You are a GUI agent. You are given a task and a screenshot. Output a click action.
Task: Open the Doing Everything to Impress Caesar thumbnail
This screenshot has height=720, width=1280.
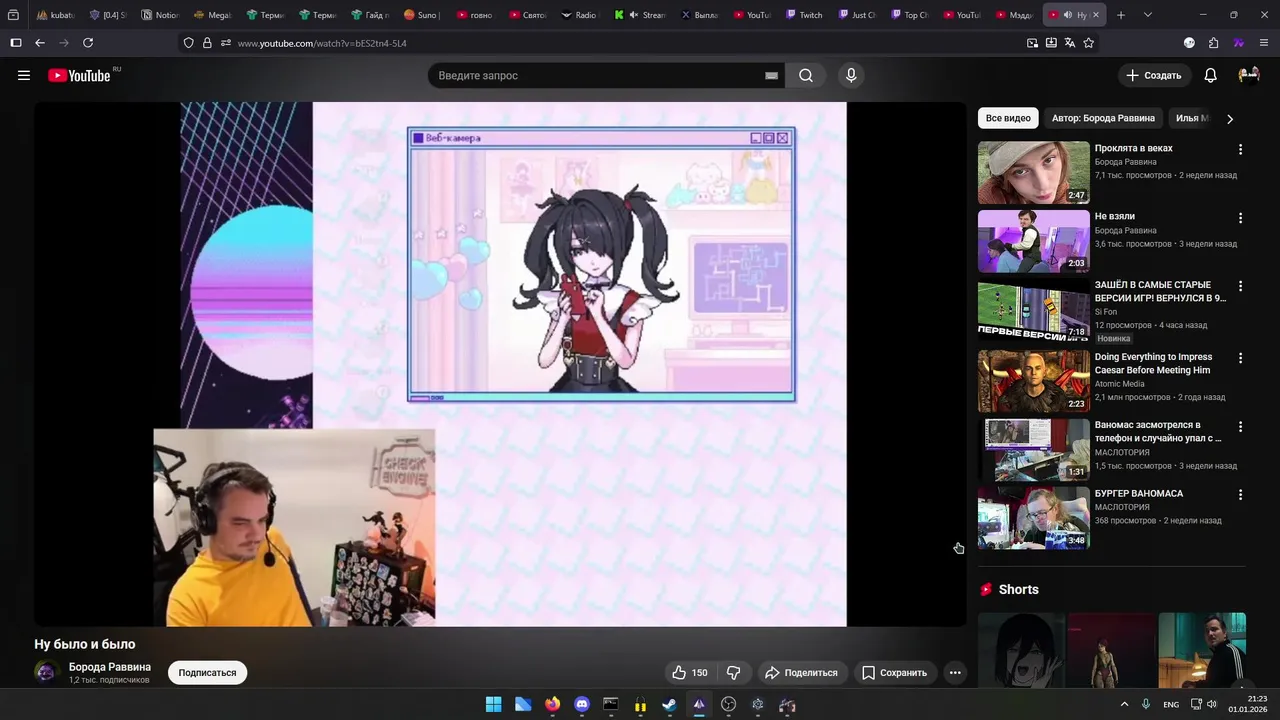(x=1034, y=381)
